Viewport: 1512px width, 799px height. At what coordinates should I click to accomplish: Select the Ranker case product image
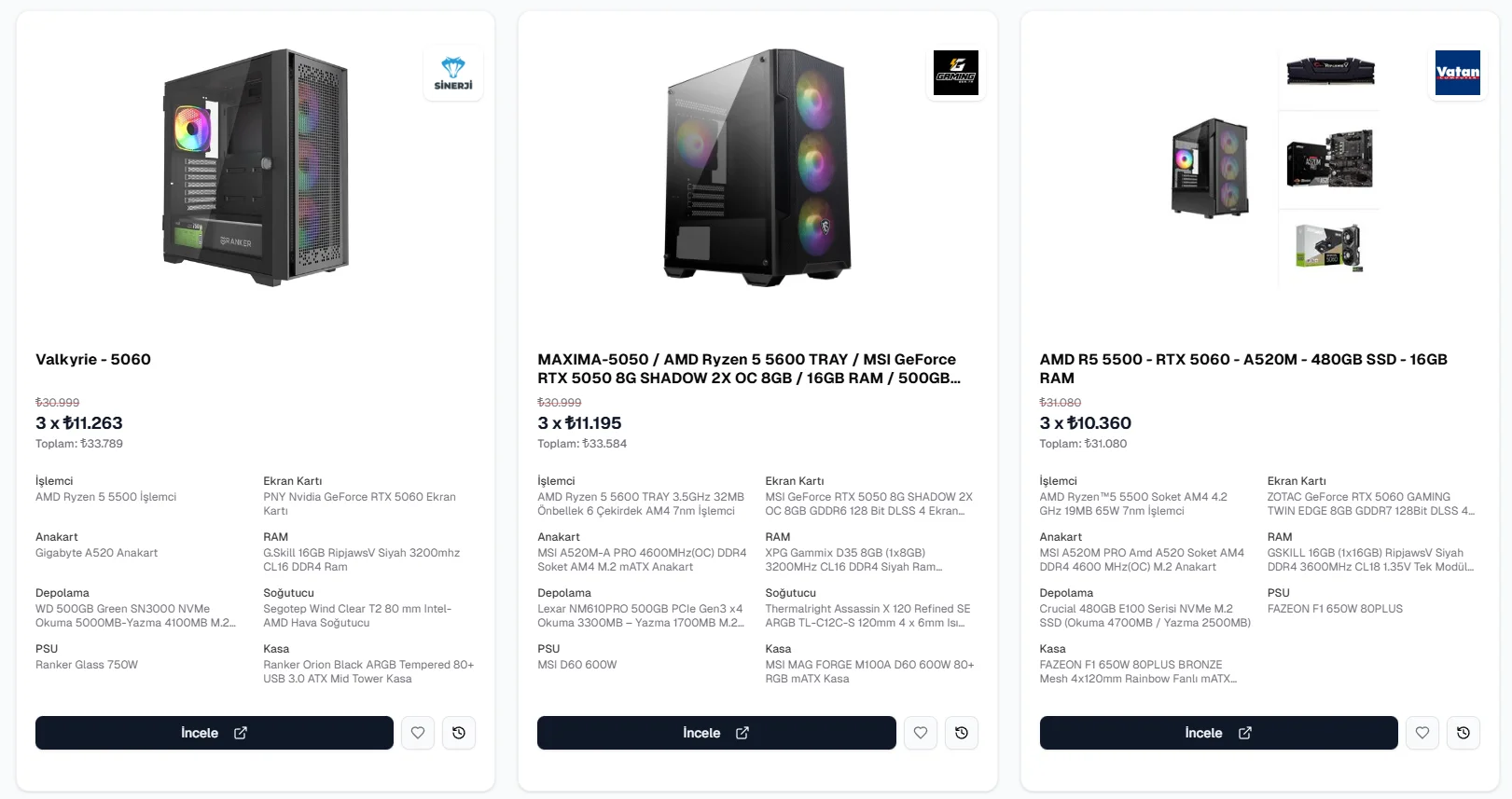pos(256,168)
